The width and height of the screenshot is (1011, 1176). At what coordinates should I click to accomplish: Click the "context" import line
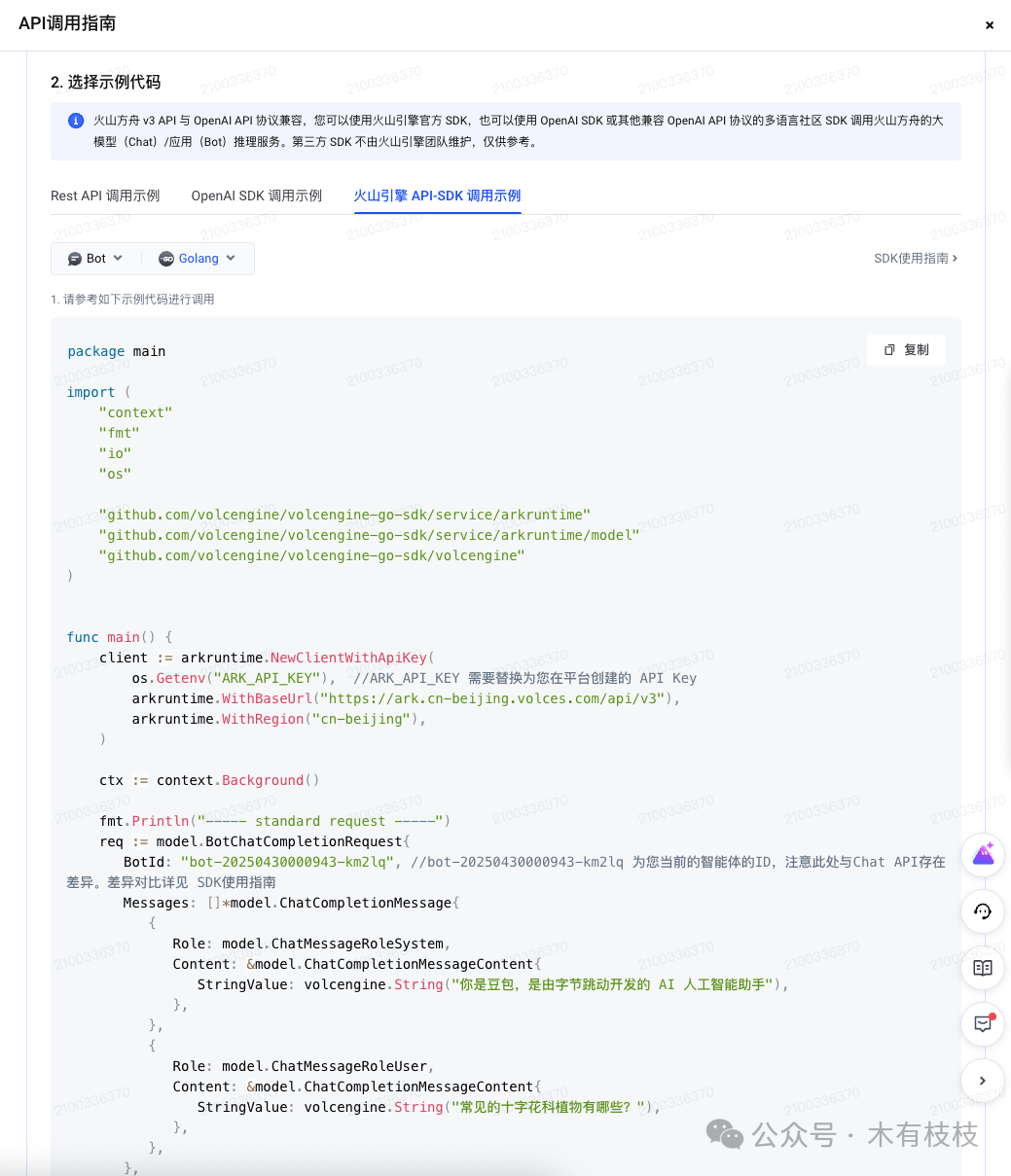135,412
